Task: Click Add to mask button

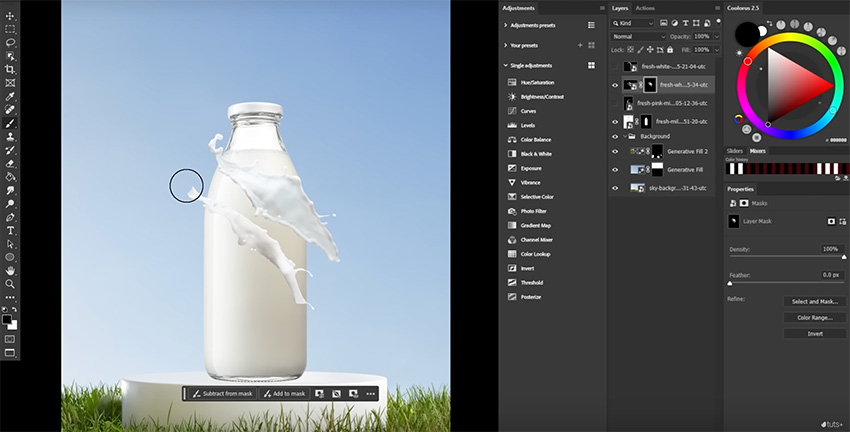Action: [x=284, y=394]
